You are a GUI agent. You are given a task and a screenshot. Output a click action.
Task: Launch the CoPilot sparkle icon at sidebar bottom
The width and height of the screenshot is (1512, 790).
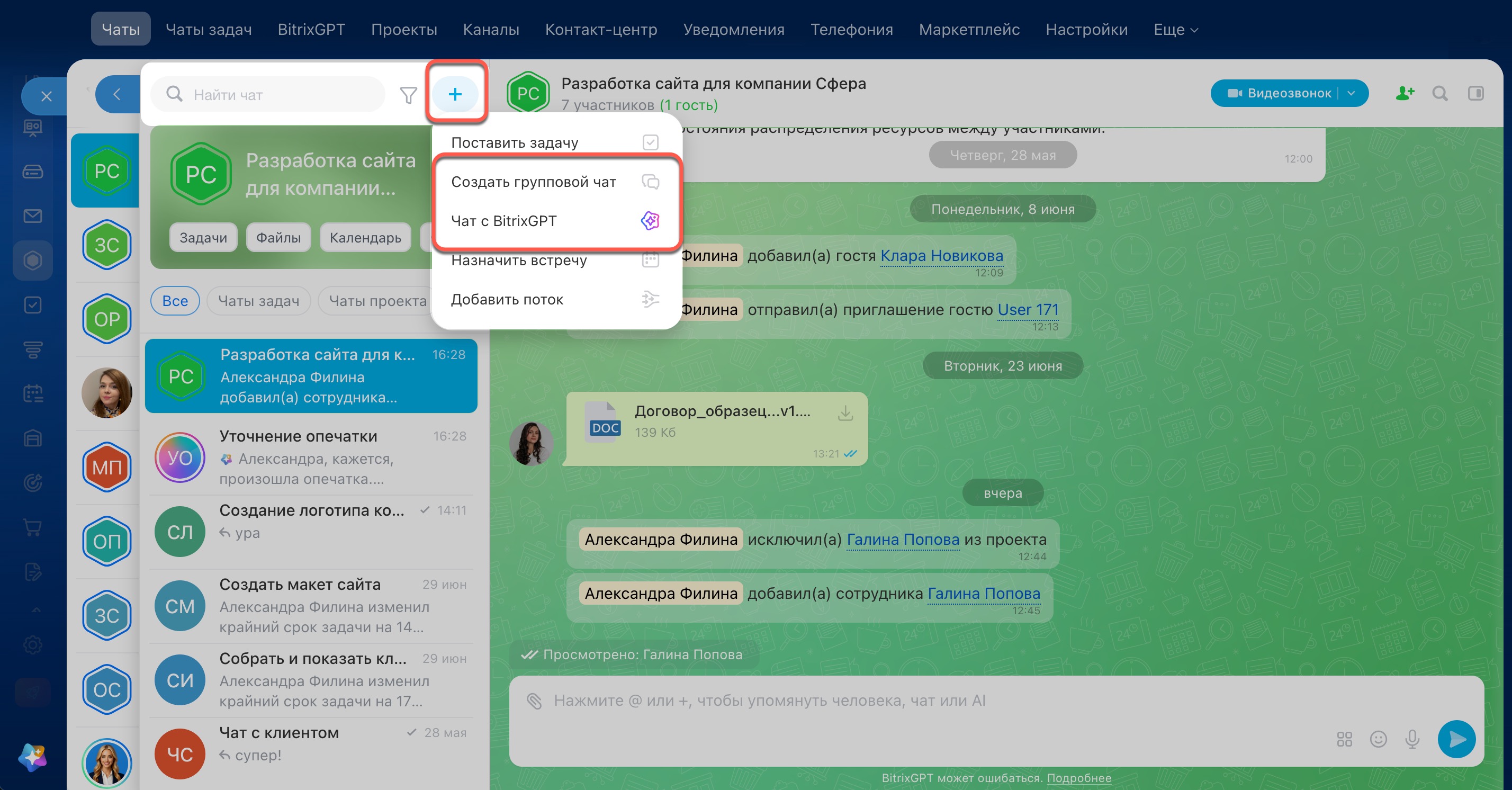tap(33, 757)
